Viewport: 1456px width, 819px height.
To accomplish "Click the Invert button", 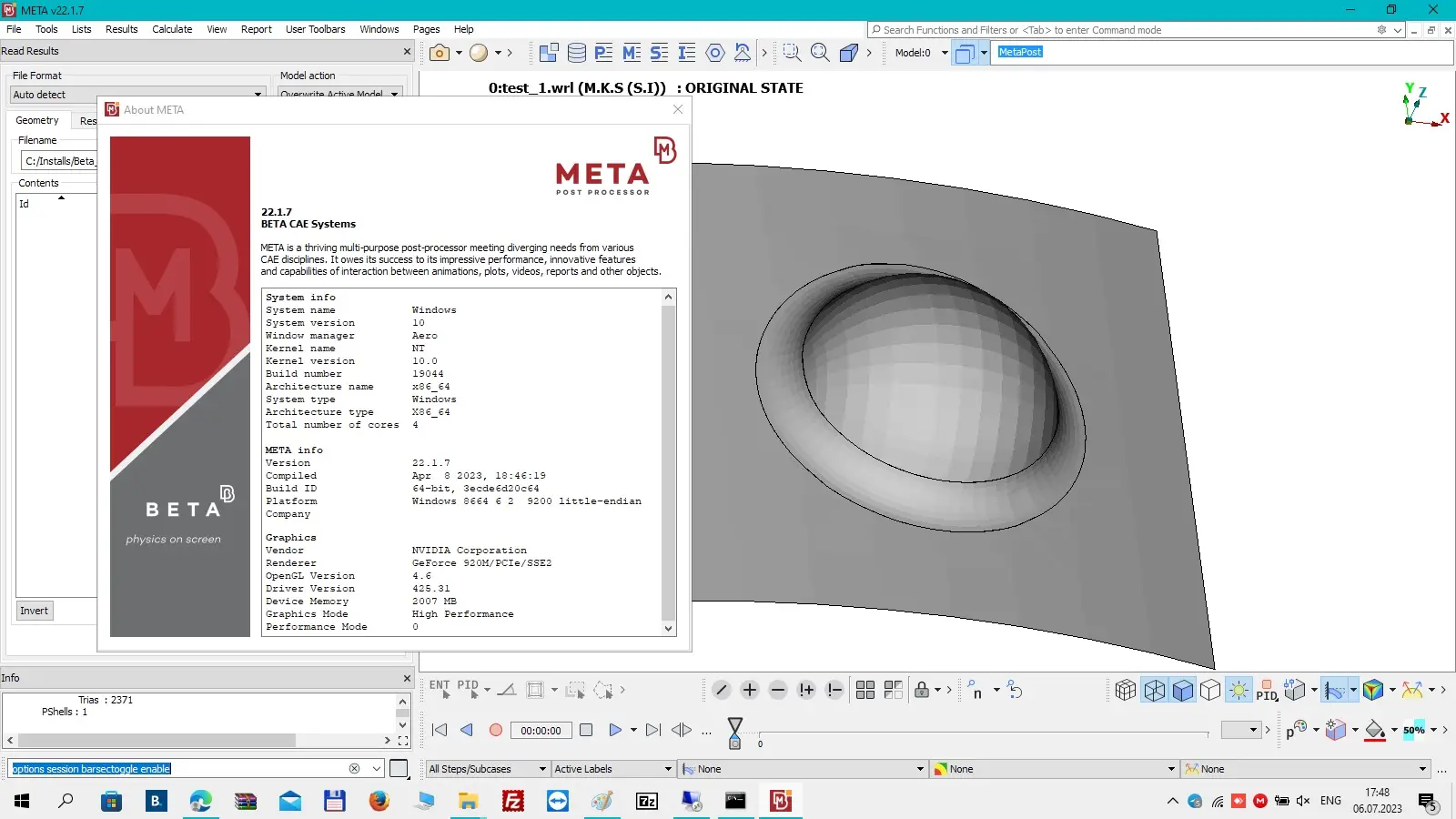I will coord(35,611).
